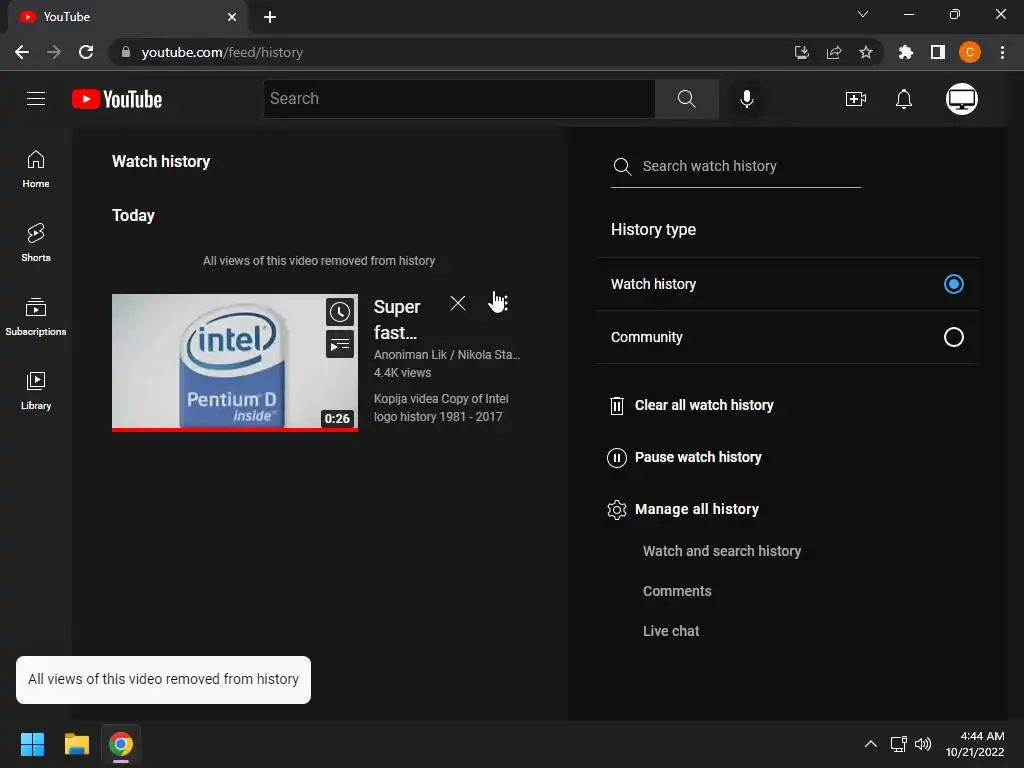Screen dimensions: 1024x768
Task: Select the Watch history radio button
Action: pos(953,284)
